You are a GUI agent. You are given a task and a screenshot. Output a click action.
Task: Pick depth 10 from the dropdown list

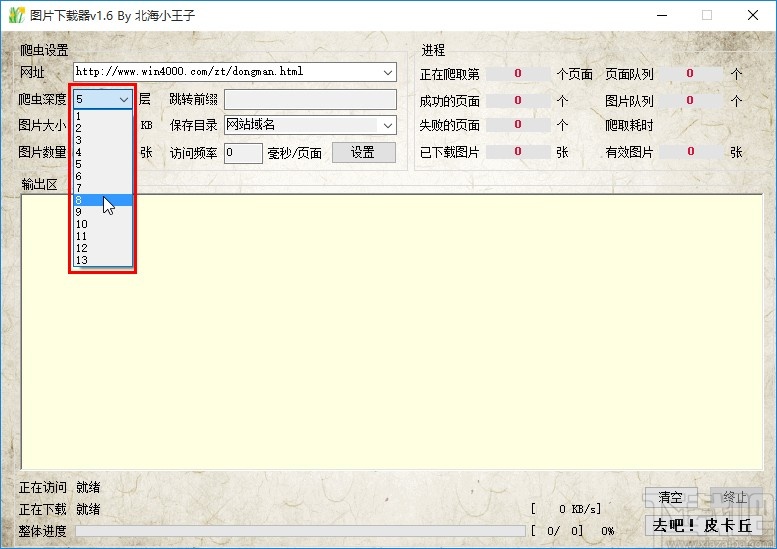pyautogui.click(x=103, y=224)
